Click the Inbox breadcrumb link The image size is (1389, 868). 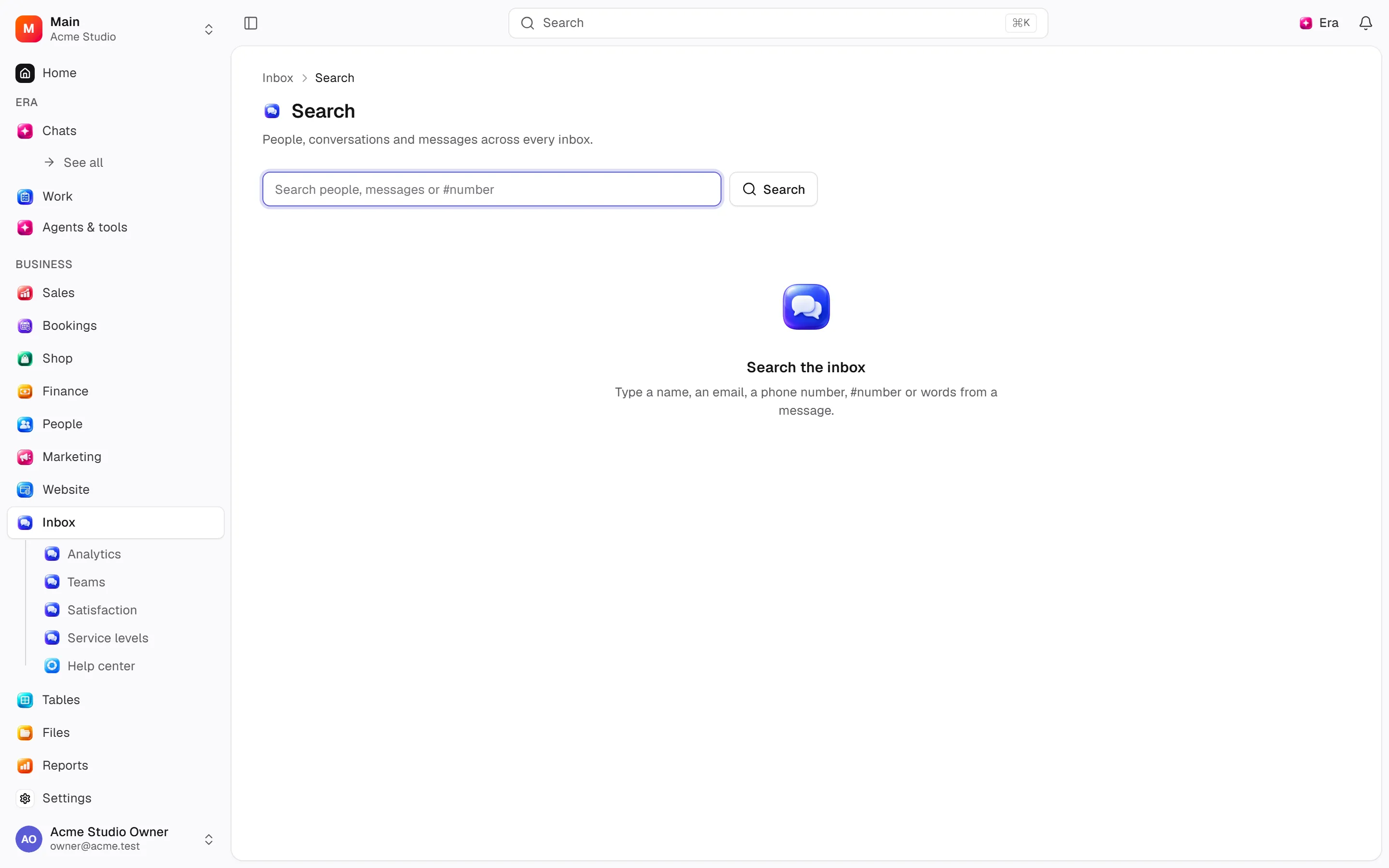point(278,78)
